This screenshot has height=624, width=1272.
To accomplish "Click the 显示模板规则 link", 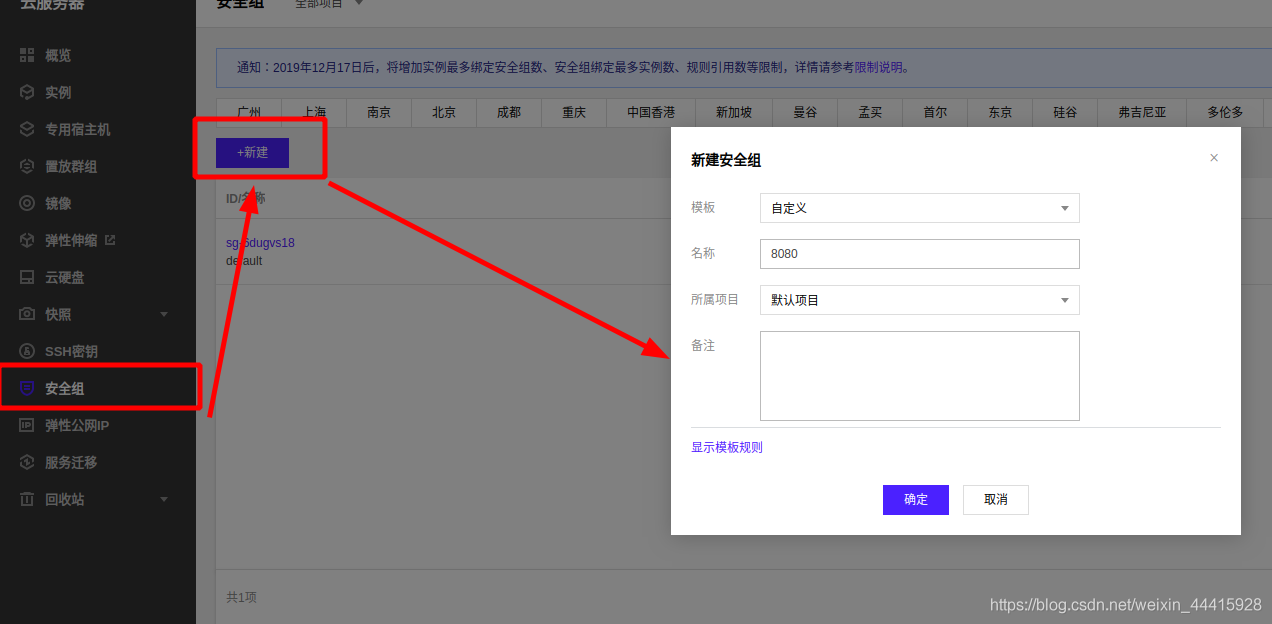I will point(726,447).
